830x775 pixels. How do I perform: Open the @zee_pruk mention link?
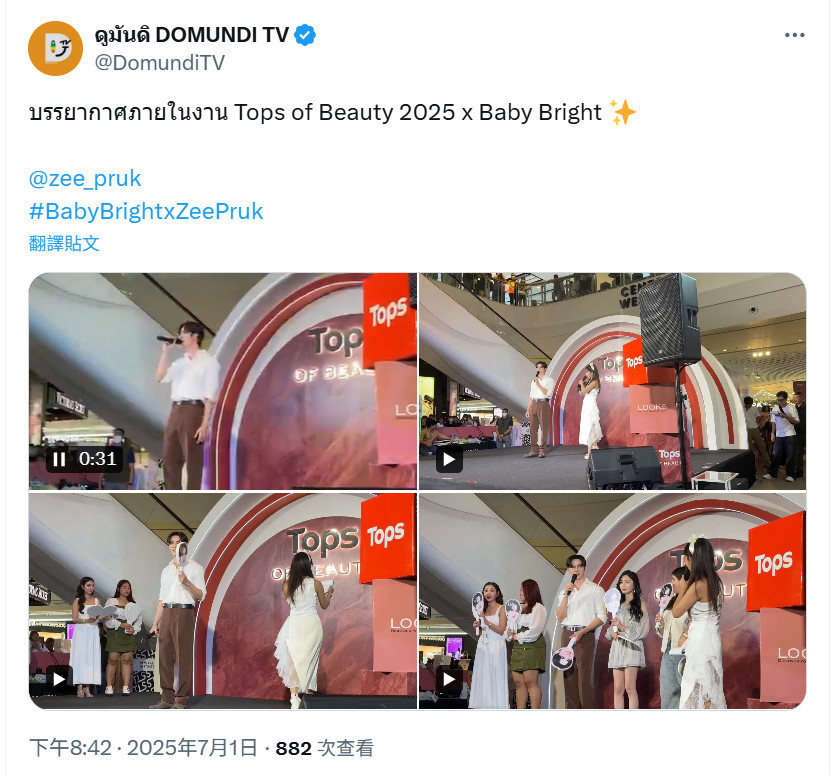coord(85,178)
